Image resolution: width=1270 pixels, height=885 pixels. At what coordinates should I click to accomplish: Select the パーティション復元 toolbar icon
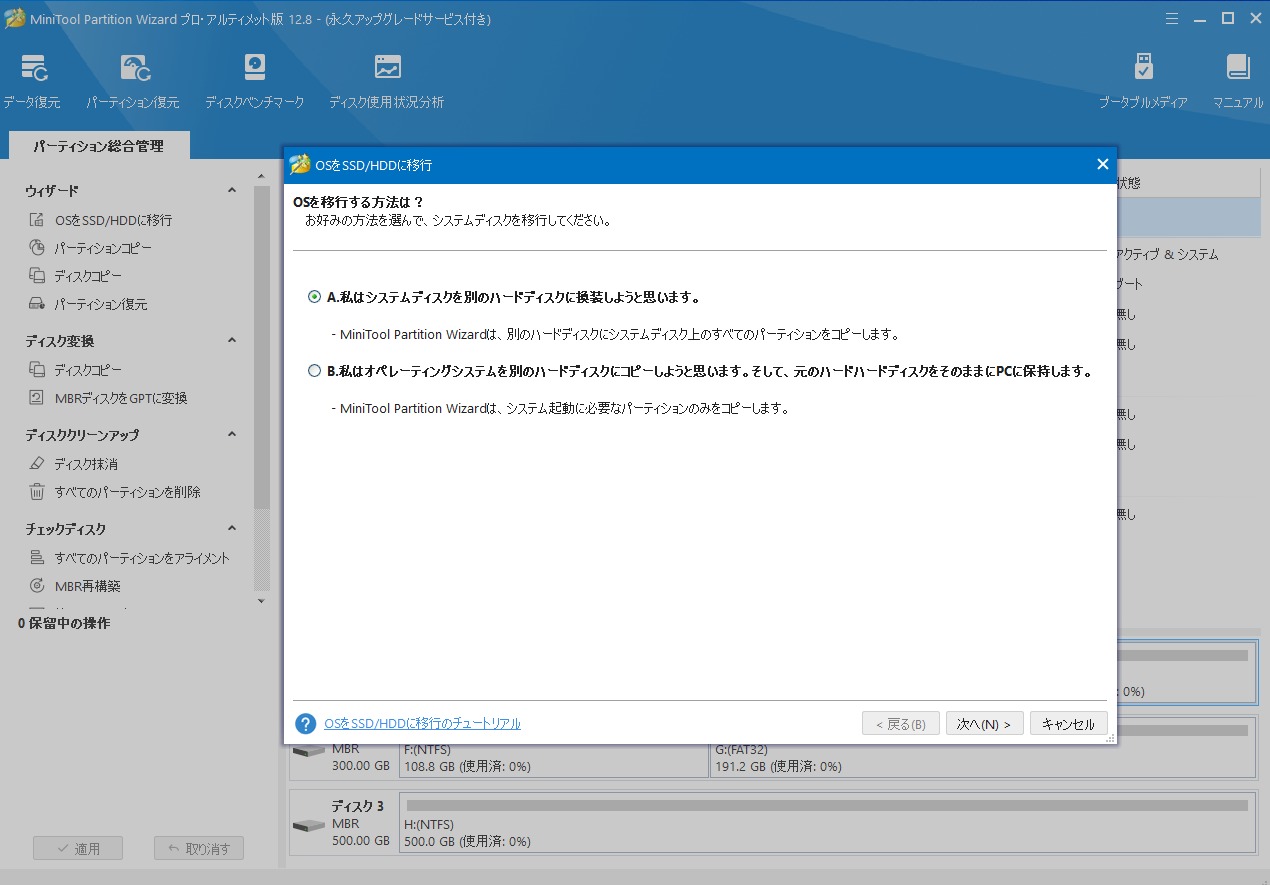(x=133, y=80)
